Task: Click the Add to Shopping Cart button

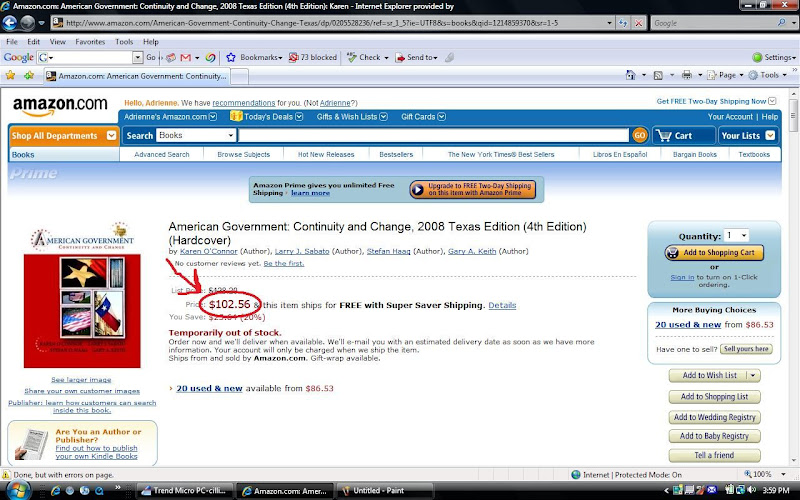Action: tap(714, 253)
